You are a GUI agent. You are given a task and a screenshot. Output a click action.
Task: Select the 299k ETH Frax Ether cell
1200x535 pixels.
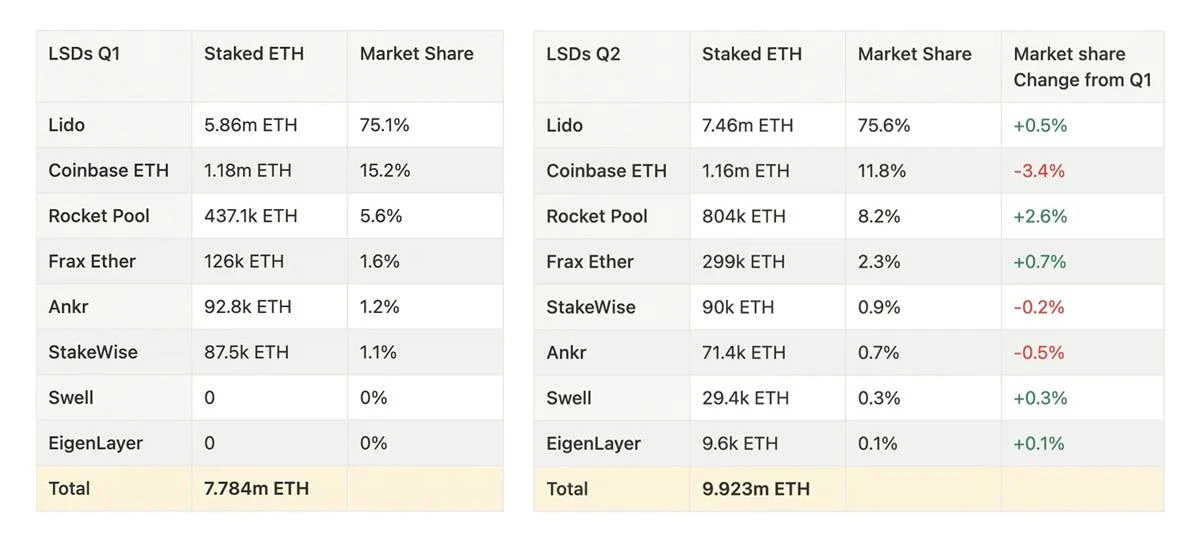coord(743,262)
